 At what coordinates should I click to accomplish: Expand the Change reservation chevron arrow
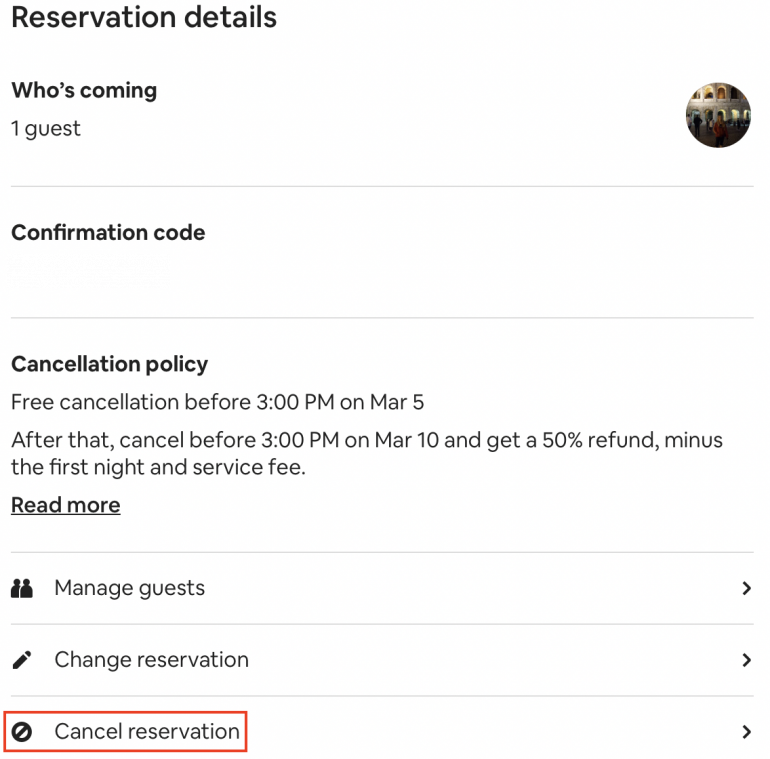click(x=746, y=660)
